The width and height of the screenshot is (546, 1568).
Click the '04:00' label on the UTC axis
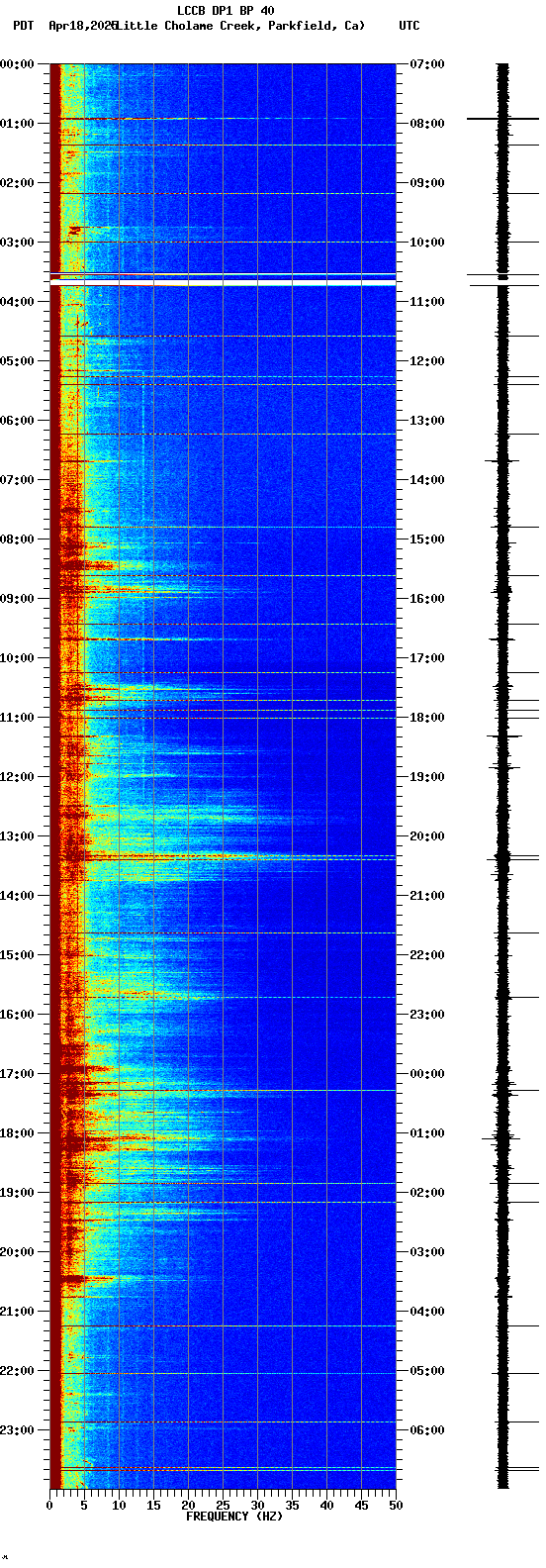(428, 1312)
